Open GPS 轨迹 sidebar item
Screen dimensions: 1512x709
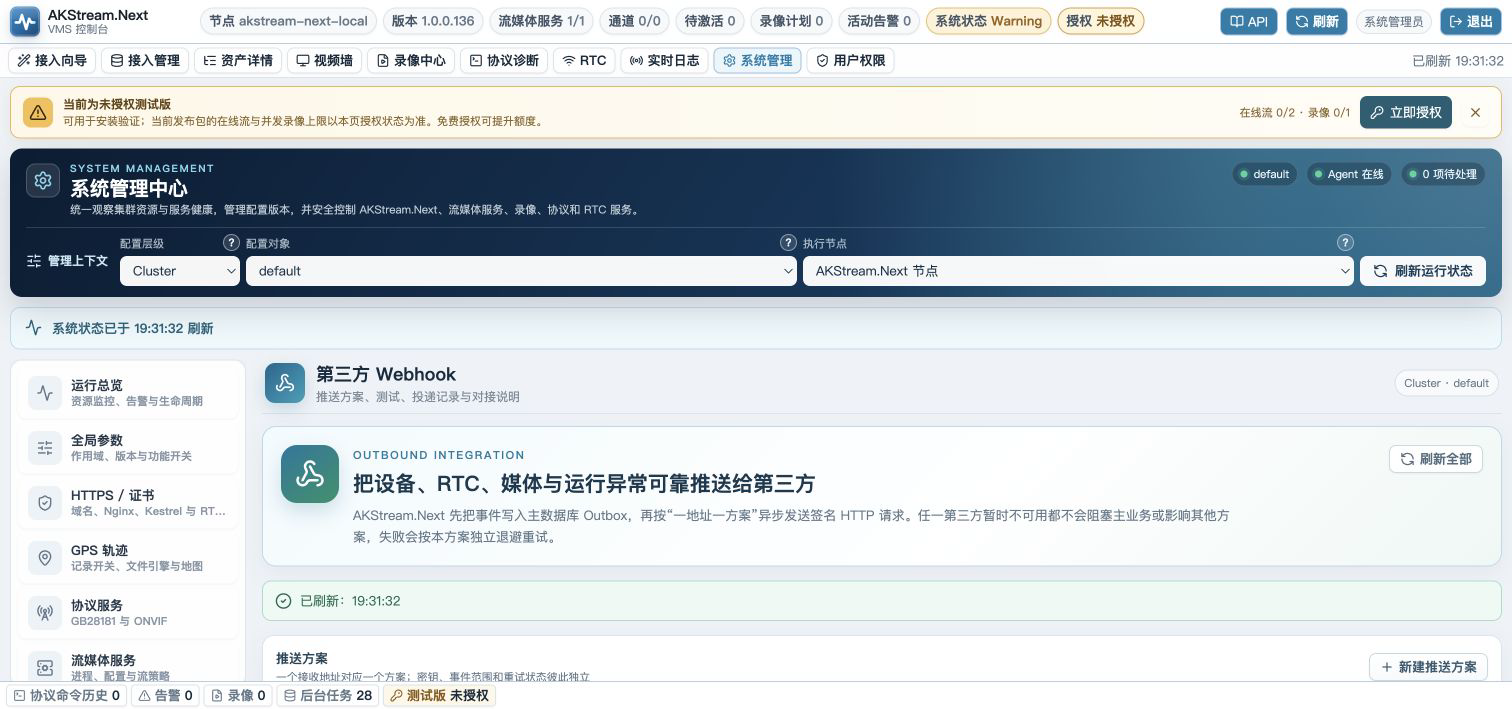click(x=128, y=558)
